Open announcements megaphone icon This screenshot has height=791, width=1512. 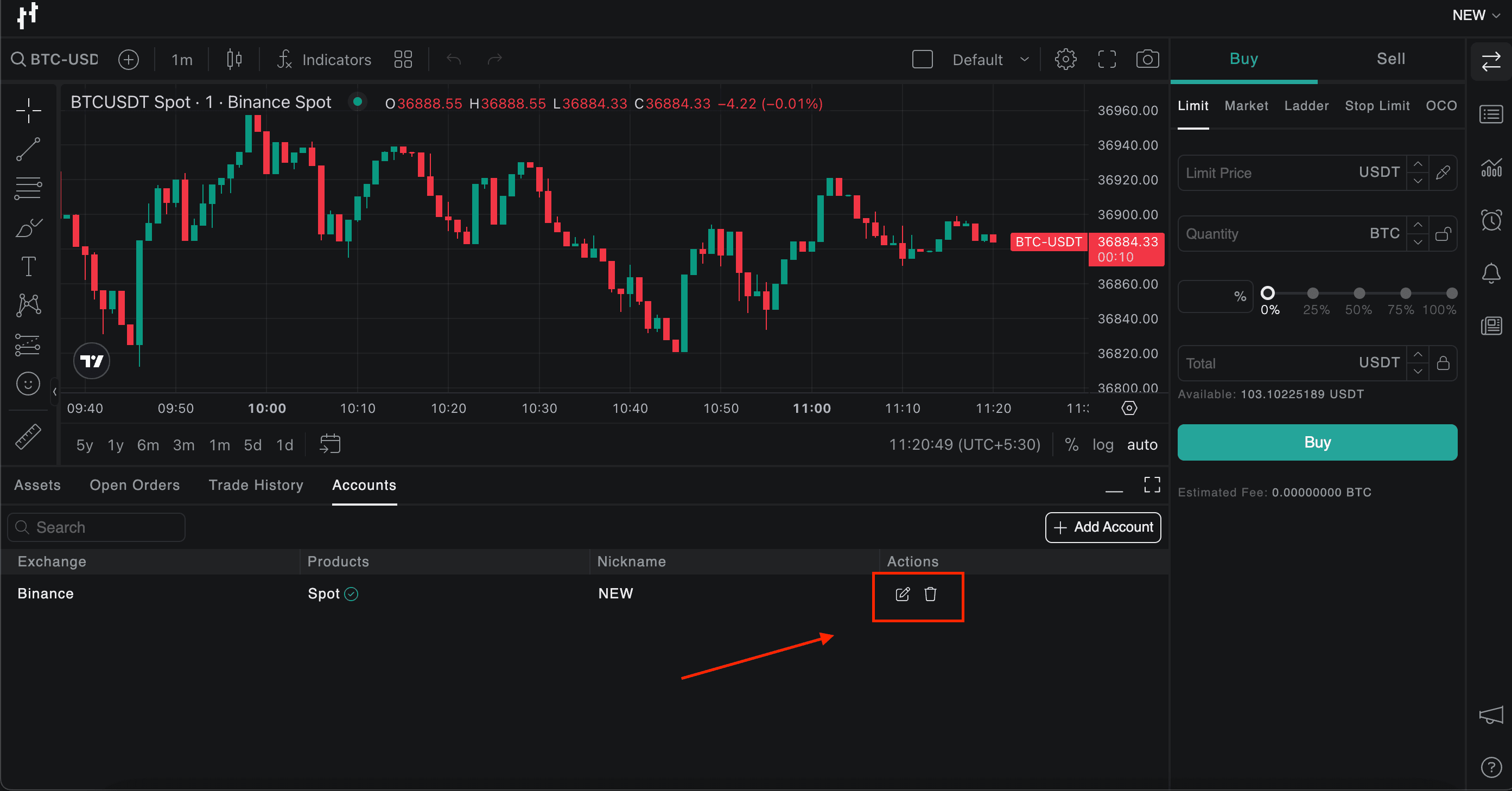[1491, 715]
